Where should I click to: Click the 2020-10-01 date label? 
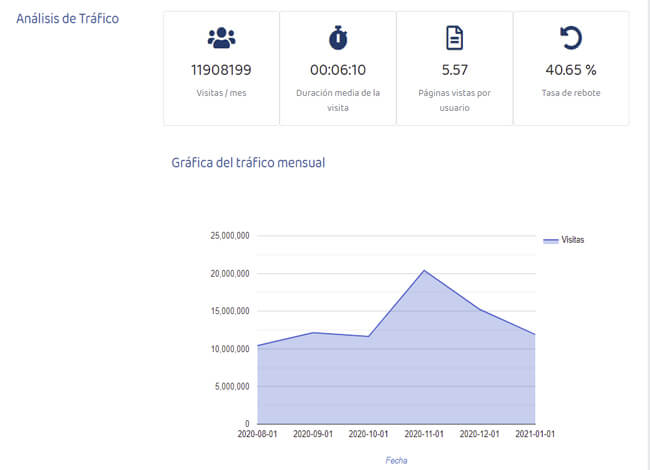click(x=368, y=434)
